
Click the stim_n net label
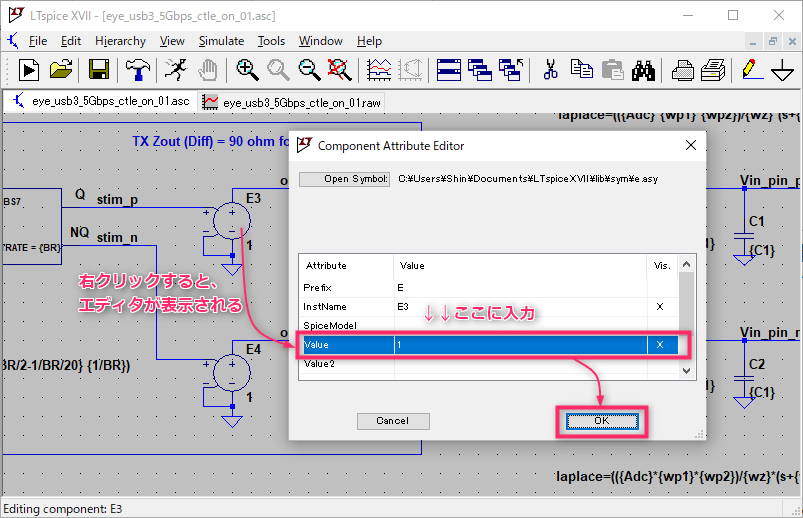[117, 237]
